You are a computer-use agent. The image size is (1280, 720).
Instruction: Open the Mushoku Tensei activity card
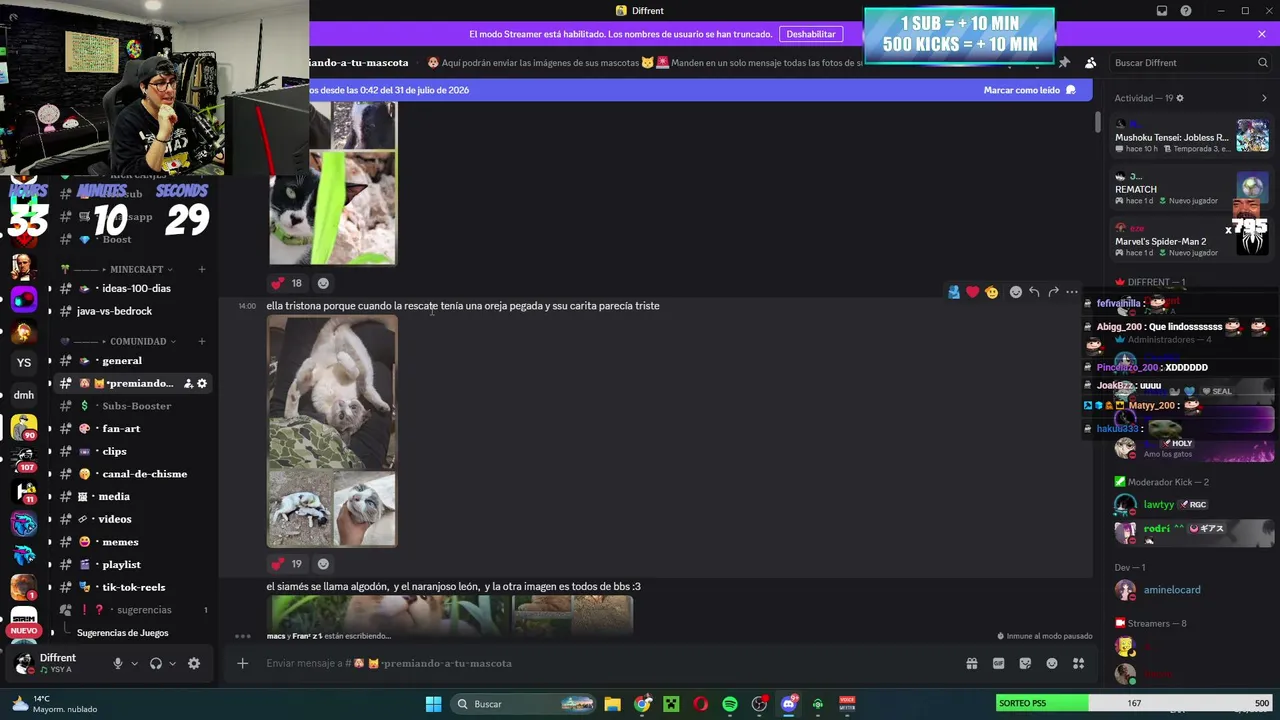[x=1191, y=137]
